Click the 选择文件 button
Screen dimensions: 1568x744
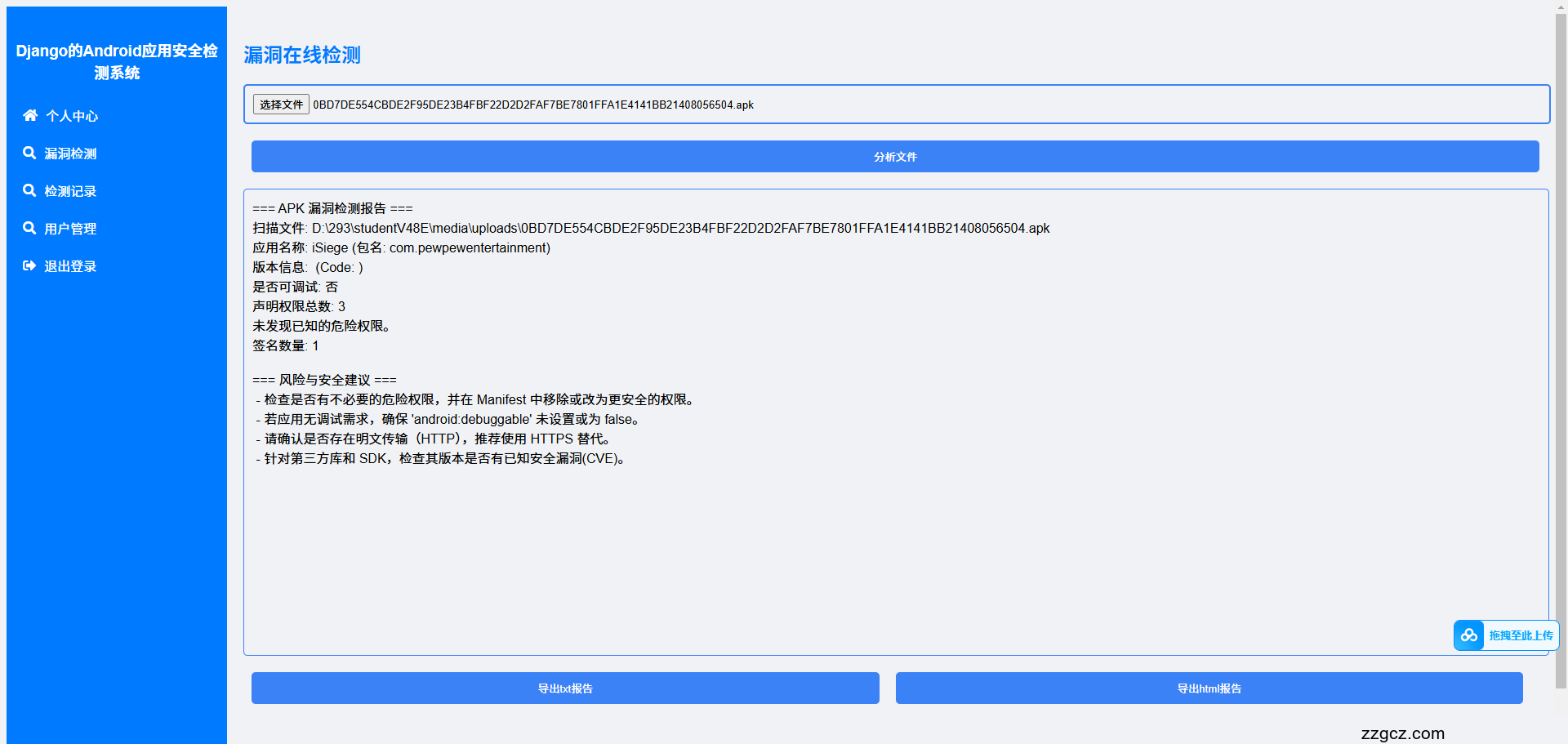[280, 104]
